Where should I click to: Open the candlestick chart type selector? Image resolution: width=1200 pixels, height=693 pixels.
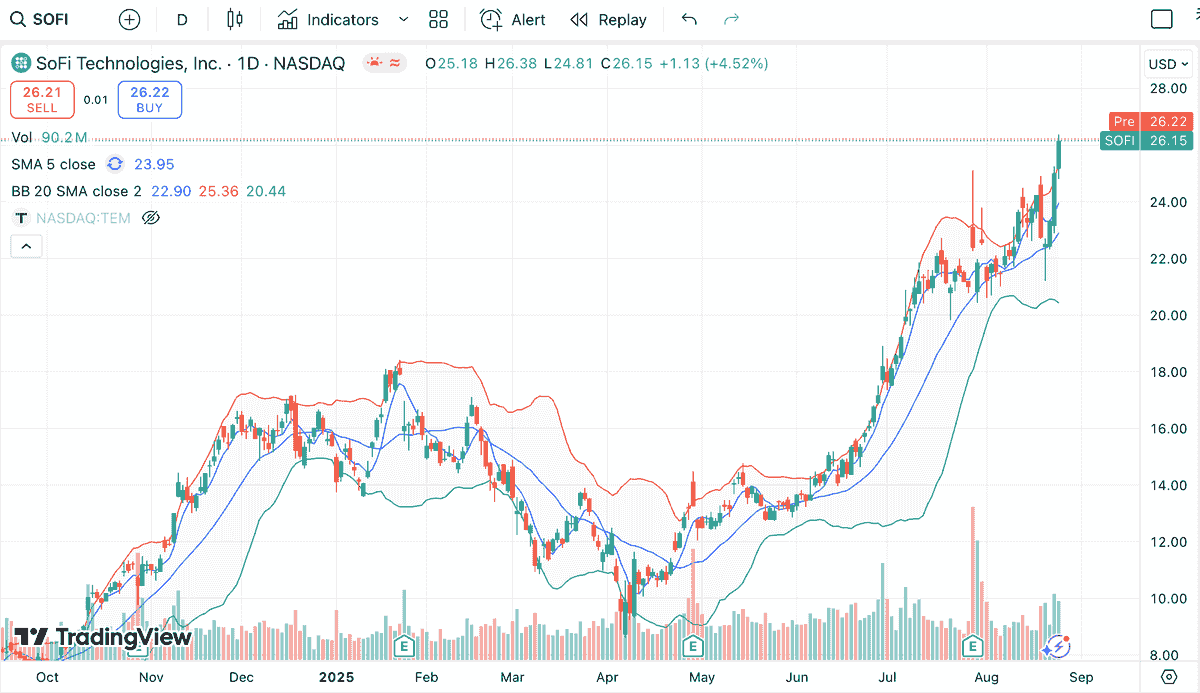pos(235,19)
